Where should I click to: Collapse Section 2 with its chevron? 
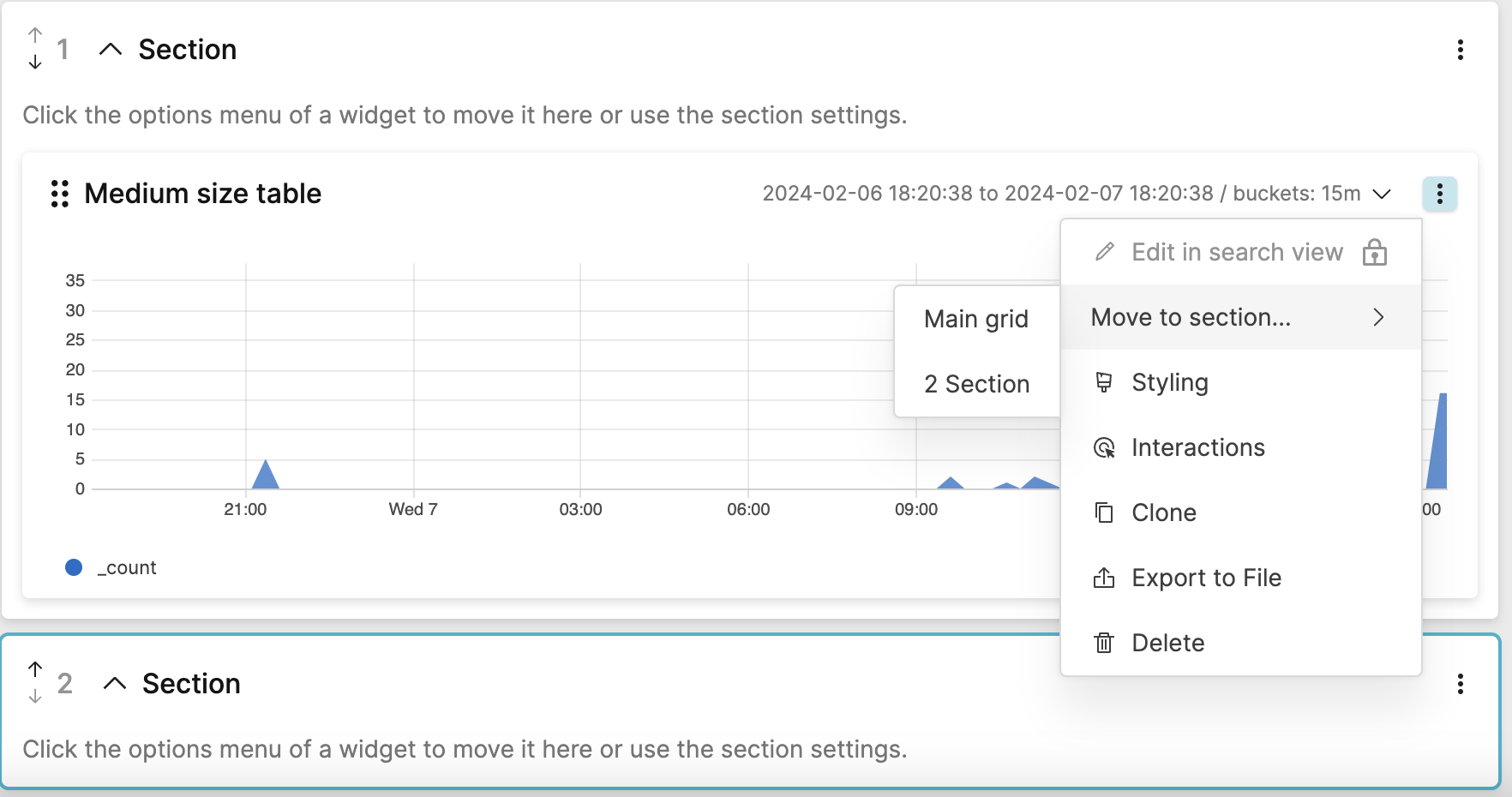click(115, 683)
